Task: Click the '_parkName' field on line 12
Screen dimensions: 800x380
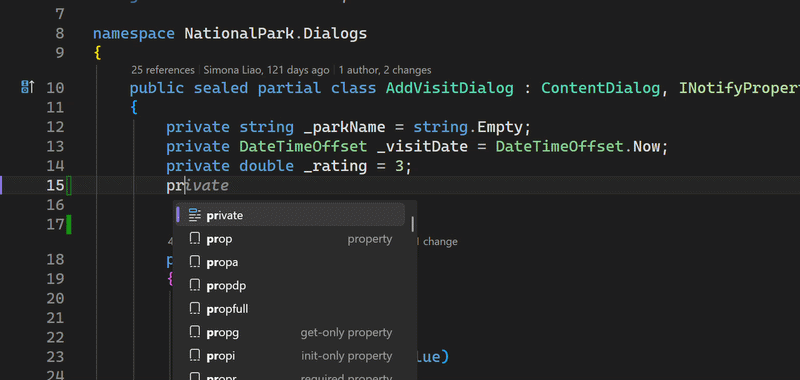Action: (344, 127)
